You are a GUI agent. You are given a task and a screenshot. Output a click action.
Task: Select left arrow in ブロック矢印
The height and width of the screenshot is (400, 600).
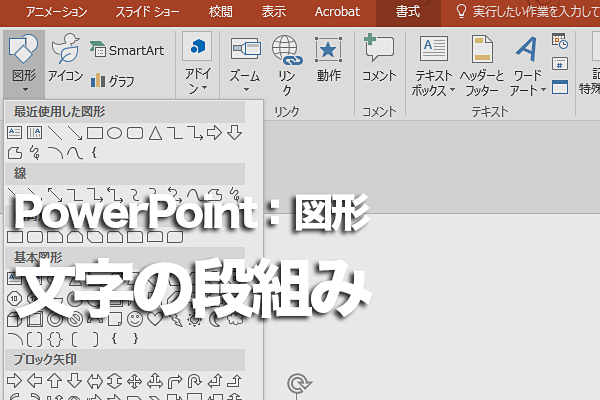tap(35, 381)
